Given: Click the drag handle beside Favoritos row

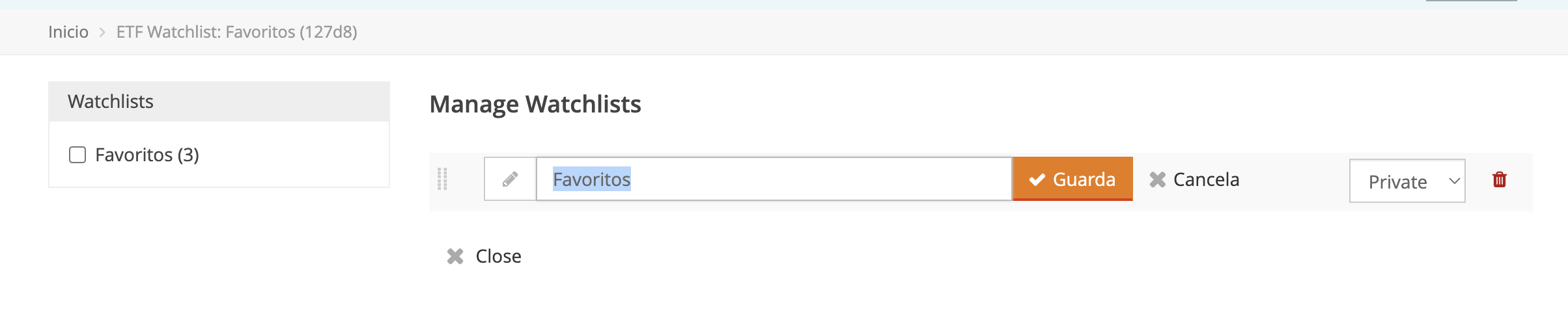Looking at the screenshot, I should [x=442, y=179].
